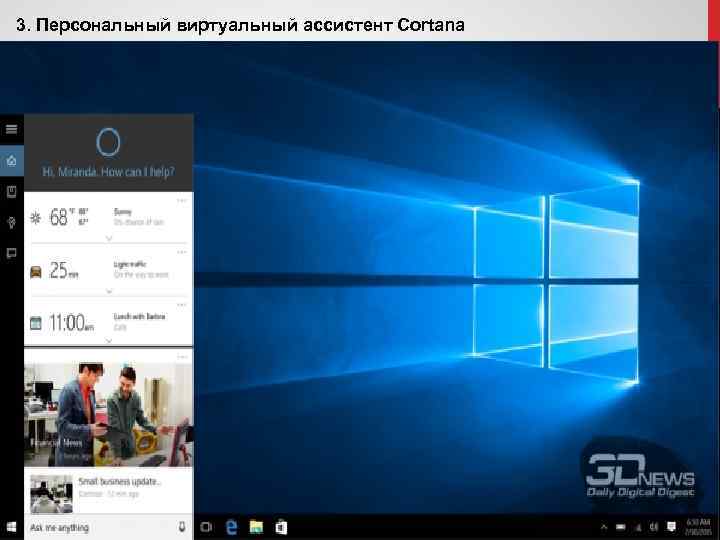The height and width of the screenshot is (540, 720).
Task: Click the volume speaker tray icon
Action: tap(654, 527)
